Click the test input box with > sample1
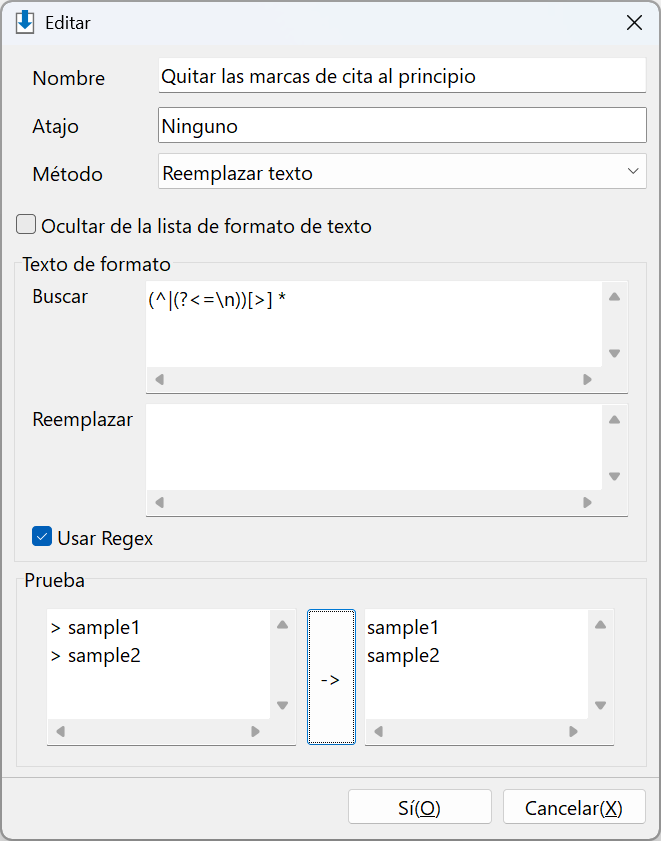 click(158, 664)
